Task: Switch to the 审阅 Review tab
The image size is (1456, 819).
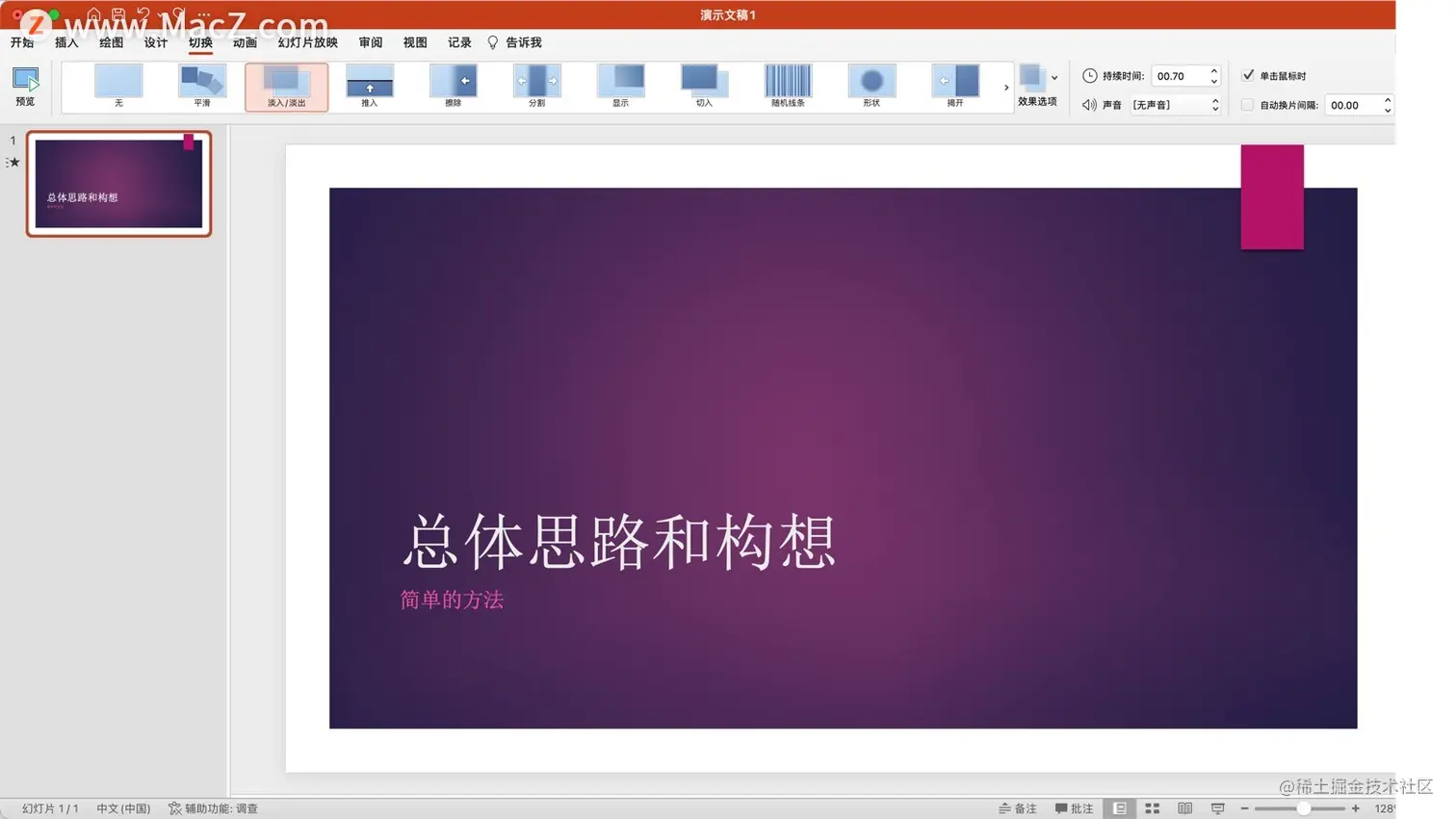Action: click(371, 42)
